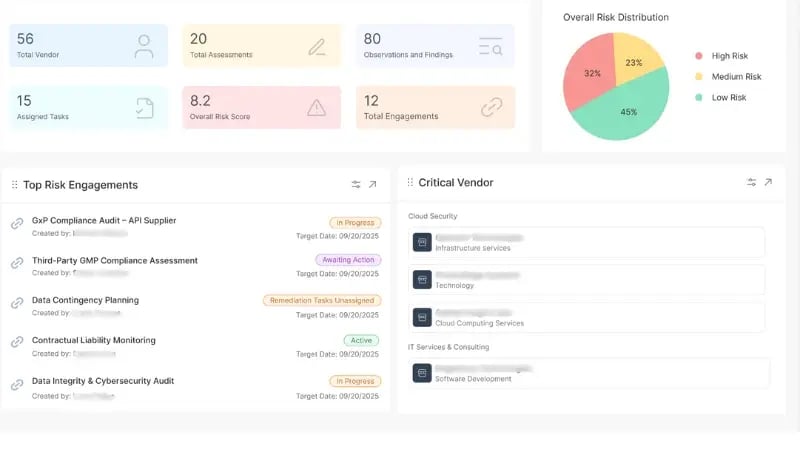Click the High Risk legend color dot
This screenshot has height=475, width=800.
point(697,56)
